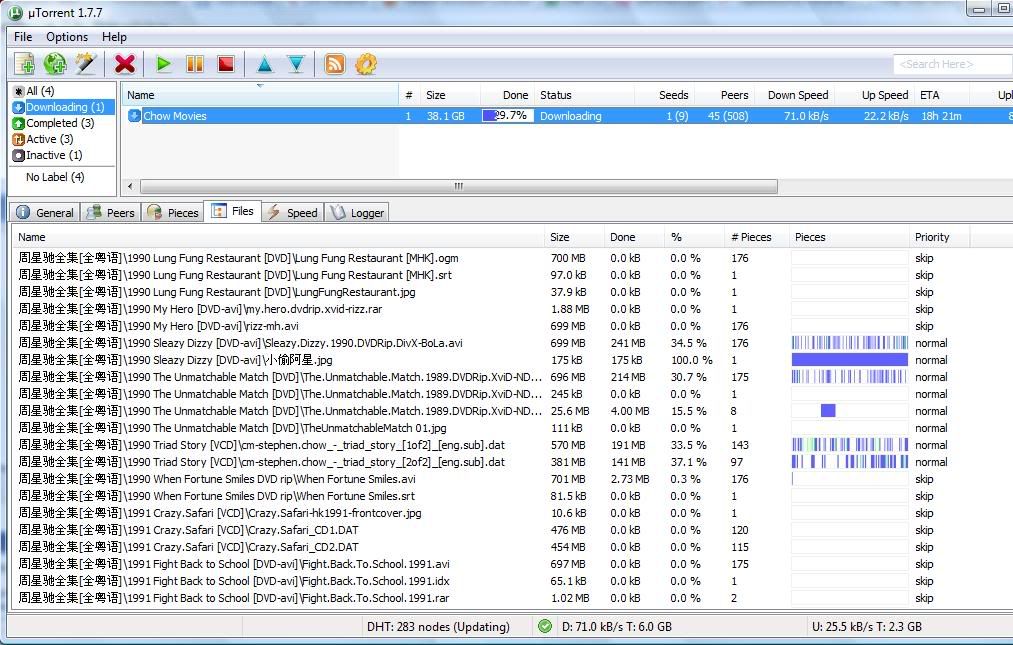1013x645 pixels.
Task: Sort torrents by Down Speed header
Action: (795, 95)
